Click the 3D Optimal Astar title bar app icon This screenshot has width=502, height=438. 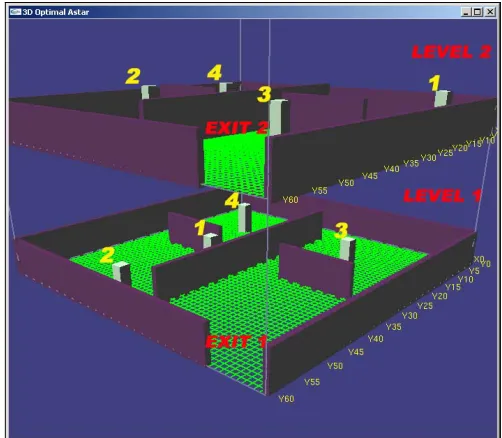(15, 12)
